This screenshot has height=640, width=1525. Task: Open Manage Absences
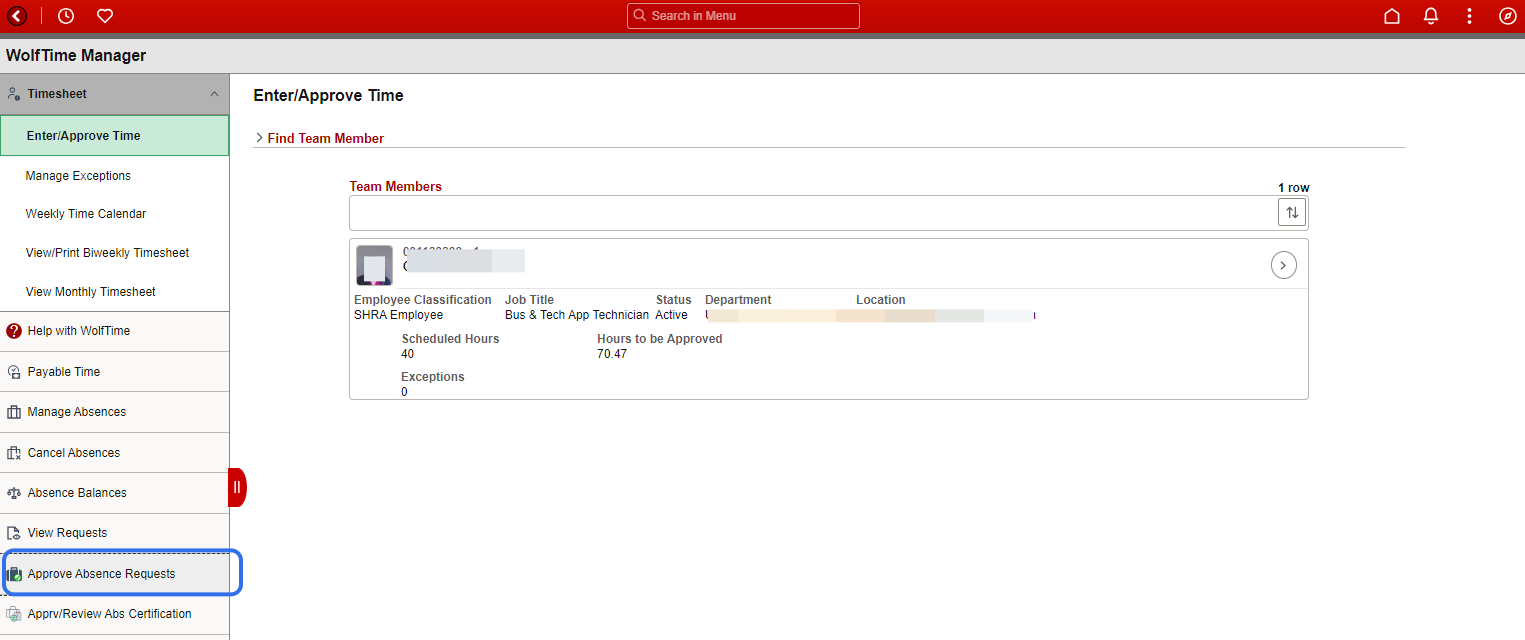[x=115, y=412]
